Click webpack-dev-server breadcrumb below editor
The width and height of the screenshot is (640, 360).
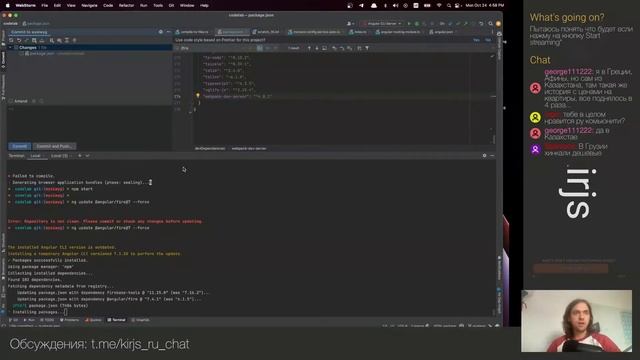click(x=249, y=149)
